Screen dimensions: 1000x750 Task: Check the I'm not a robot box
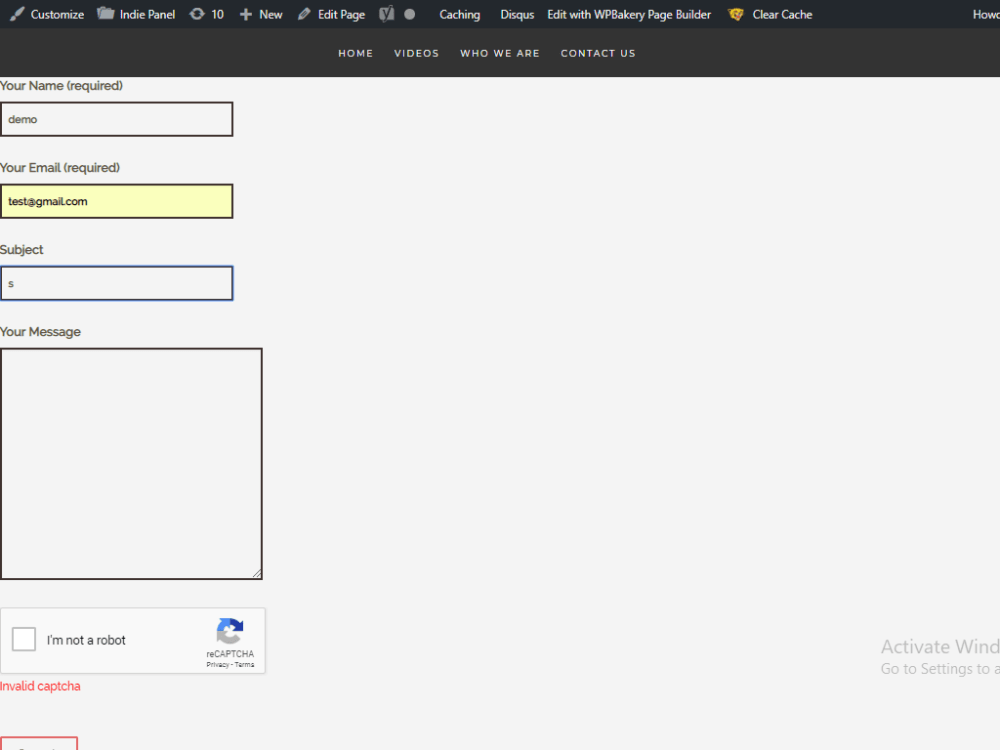tap(24, 639)
